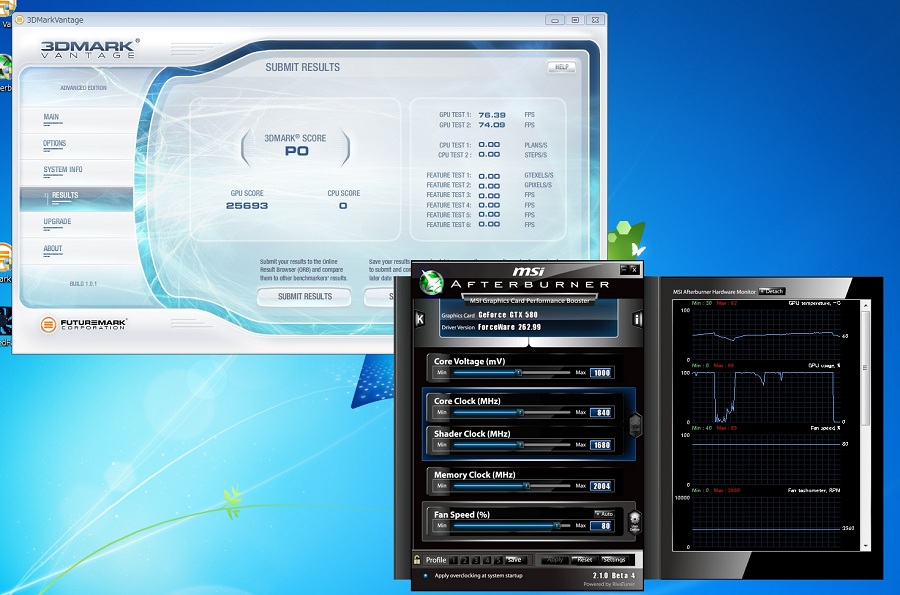Click the Shader Clock slider handle
This screenshot has height=595, width=900.
pos(521,445)
